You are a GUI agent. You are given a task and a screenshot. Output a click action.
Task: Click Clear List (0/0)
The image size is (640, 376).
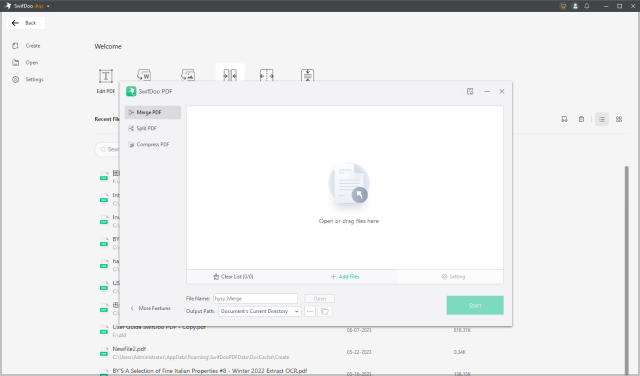(233, 276)
